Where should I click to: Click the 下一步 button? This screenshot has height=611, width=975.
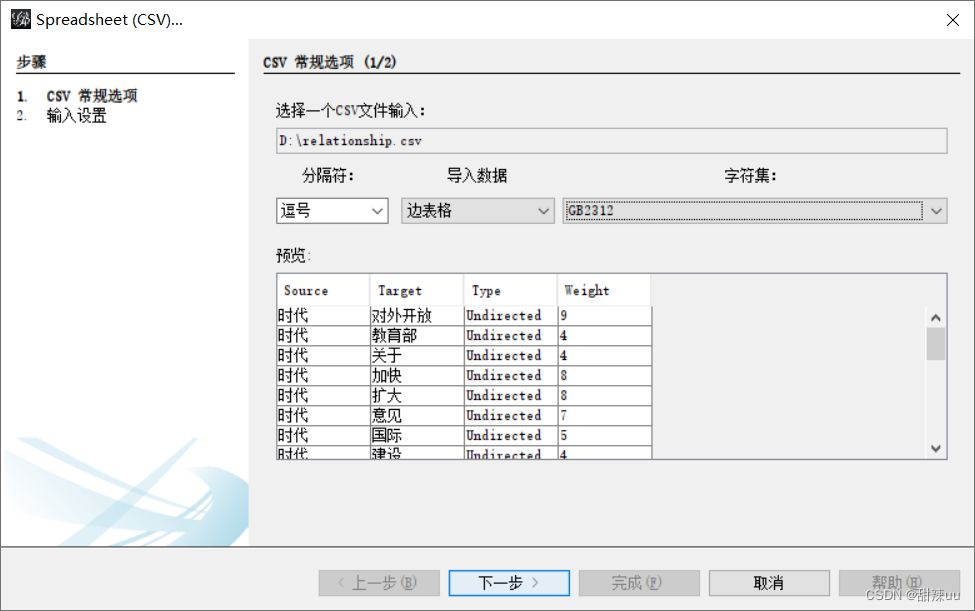[x=509, y=583]
